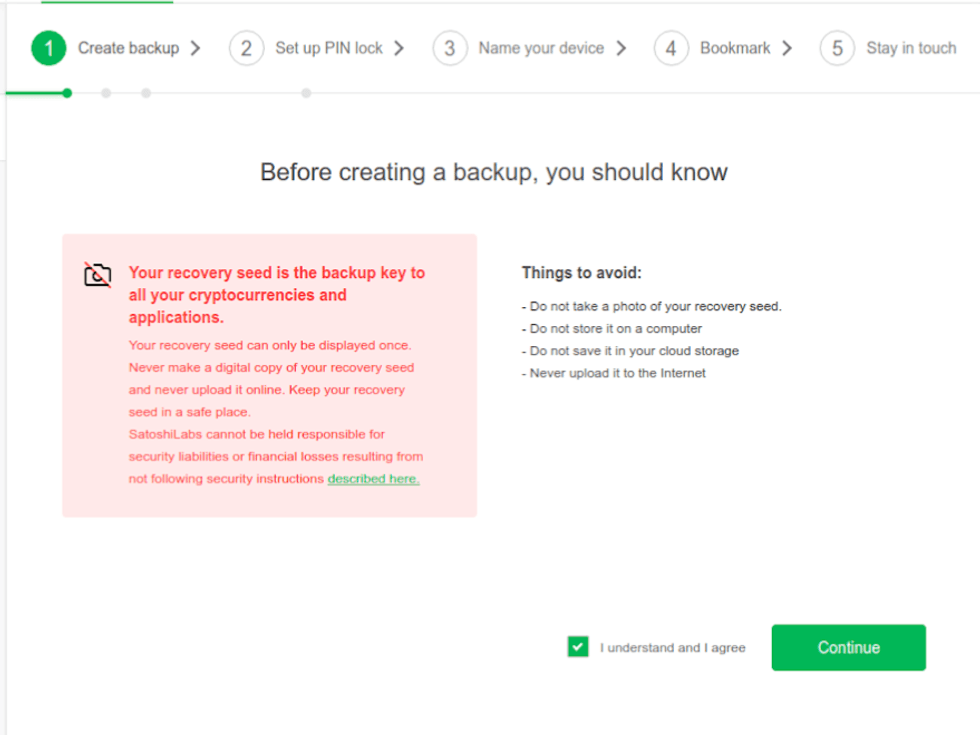The width and height of the screenshot is (980, 735).
Task: Click the 'I understand and I agree' label
Action: (x=672, y=648)
